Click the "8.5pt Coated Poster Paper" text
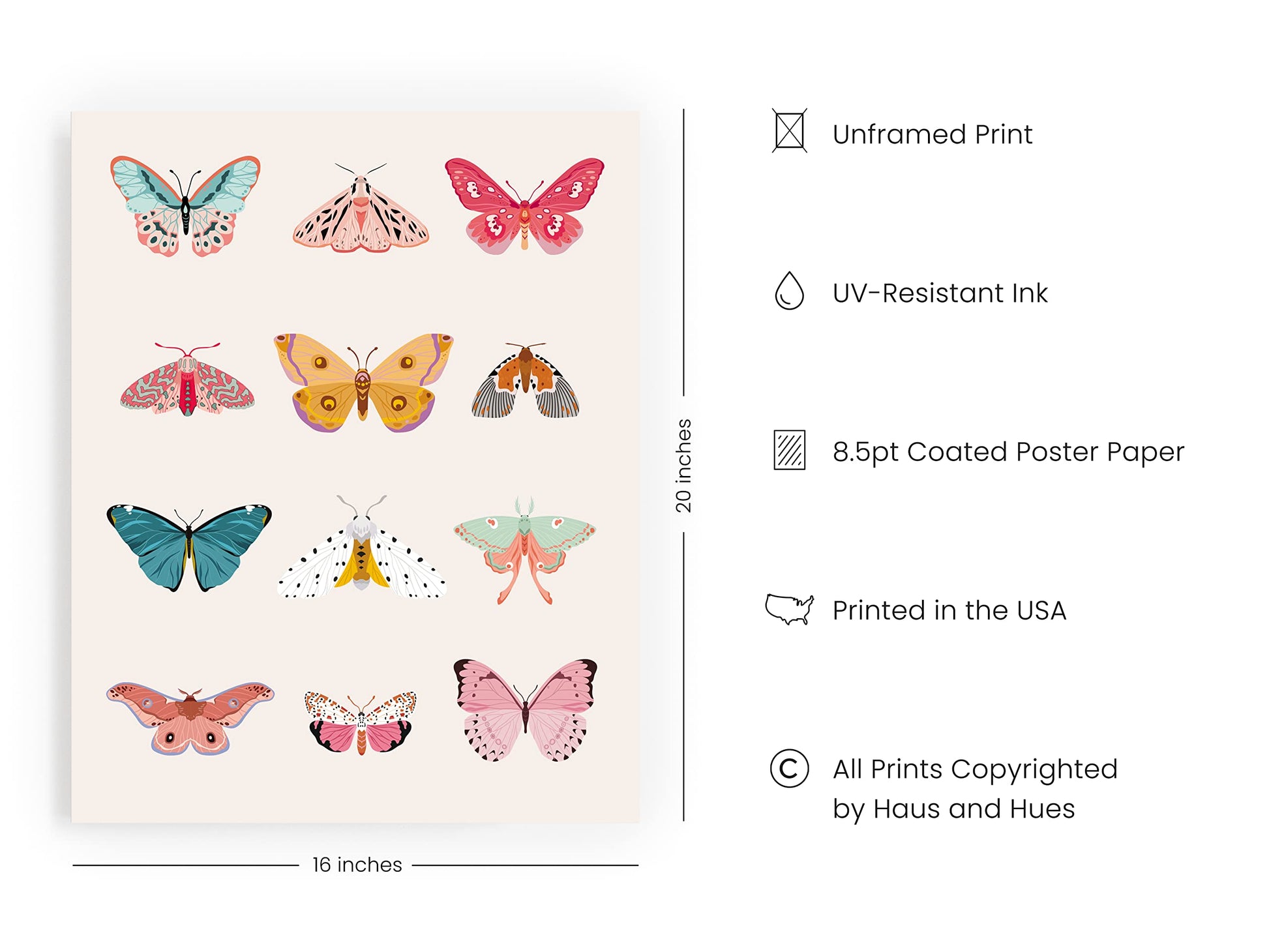The width and height of the screenshot is (1269, 952). coord(1008,452)
